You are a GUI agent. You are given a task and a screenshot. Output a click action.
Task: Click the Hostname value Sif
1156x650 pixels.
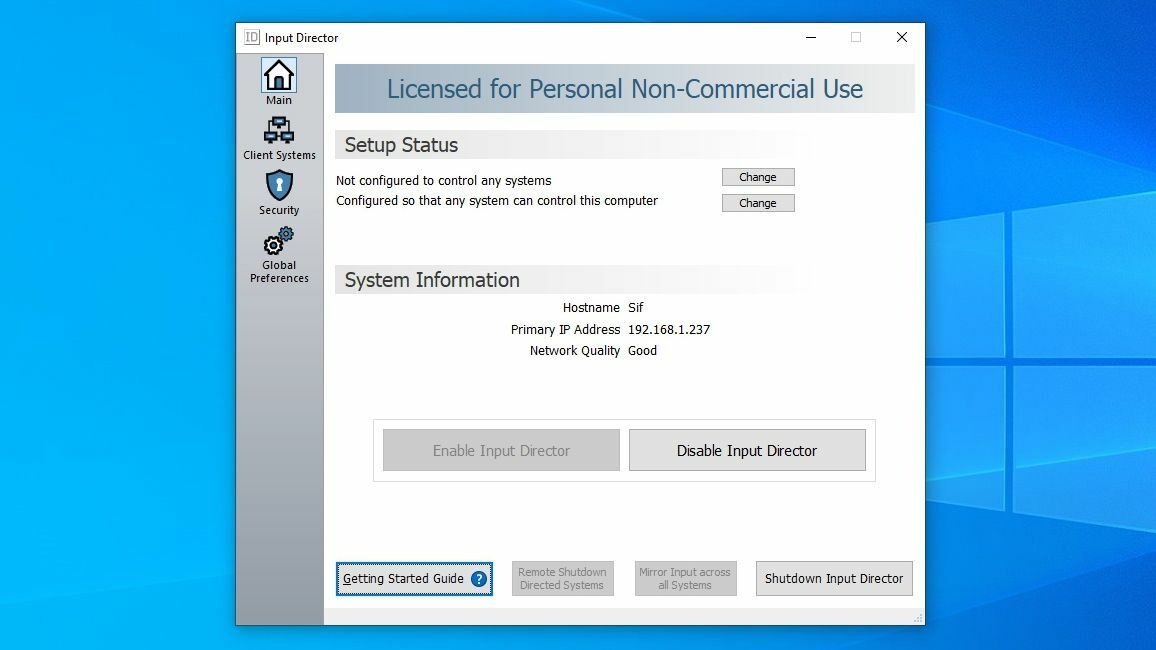pyautogui.click(x=636, y=308)
